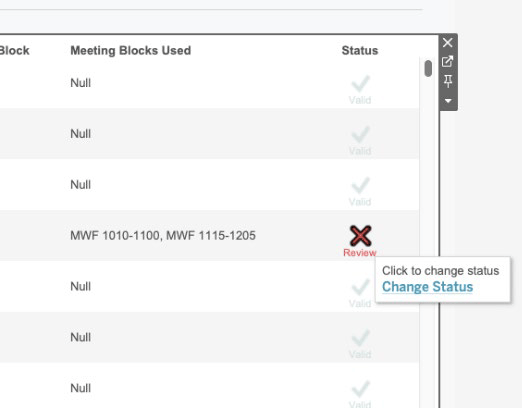Sort by Meeting Blocks Used header

[131, 51]
